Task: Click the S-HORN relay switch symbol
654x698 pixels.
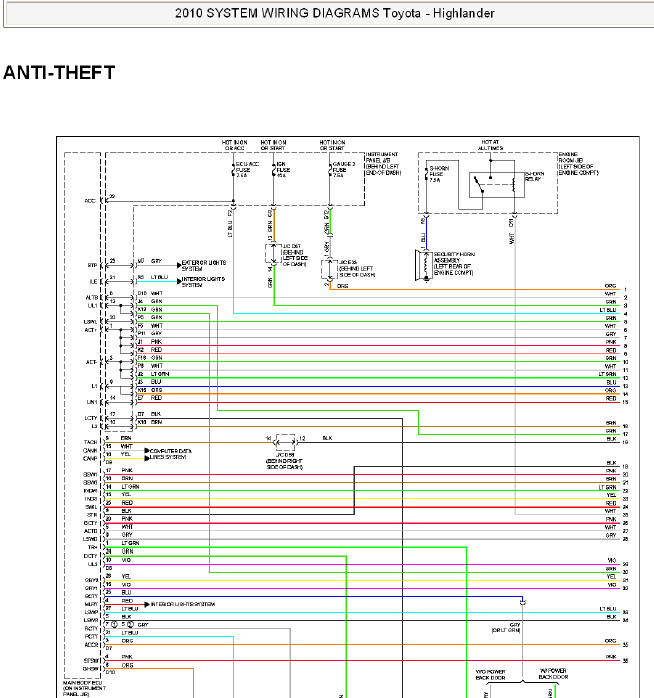Action: 479,185
